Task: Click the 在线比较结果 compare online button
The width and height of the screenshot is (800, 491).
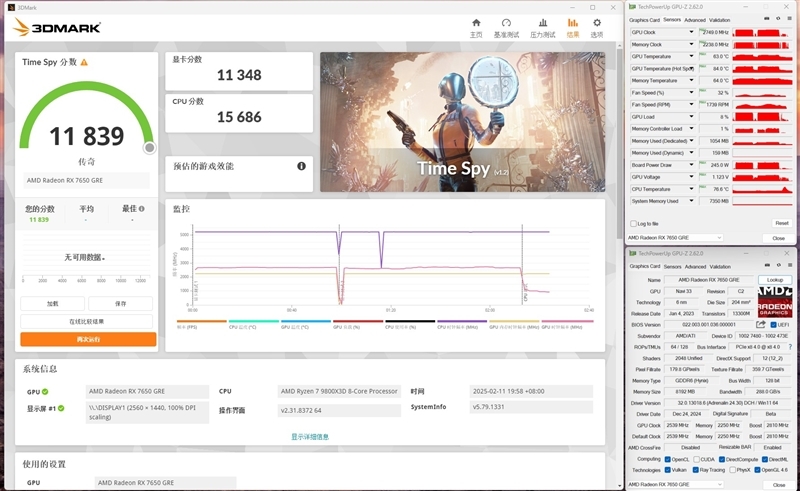Action: click(x=87, y=322)
